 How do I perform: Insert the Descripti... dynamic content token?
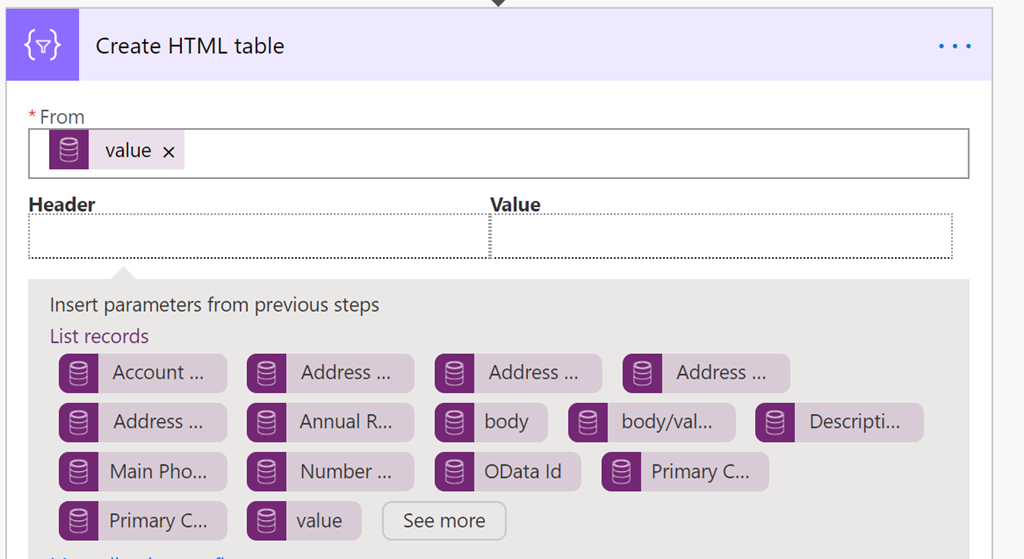coord(839,422)
